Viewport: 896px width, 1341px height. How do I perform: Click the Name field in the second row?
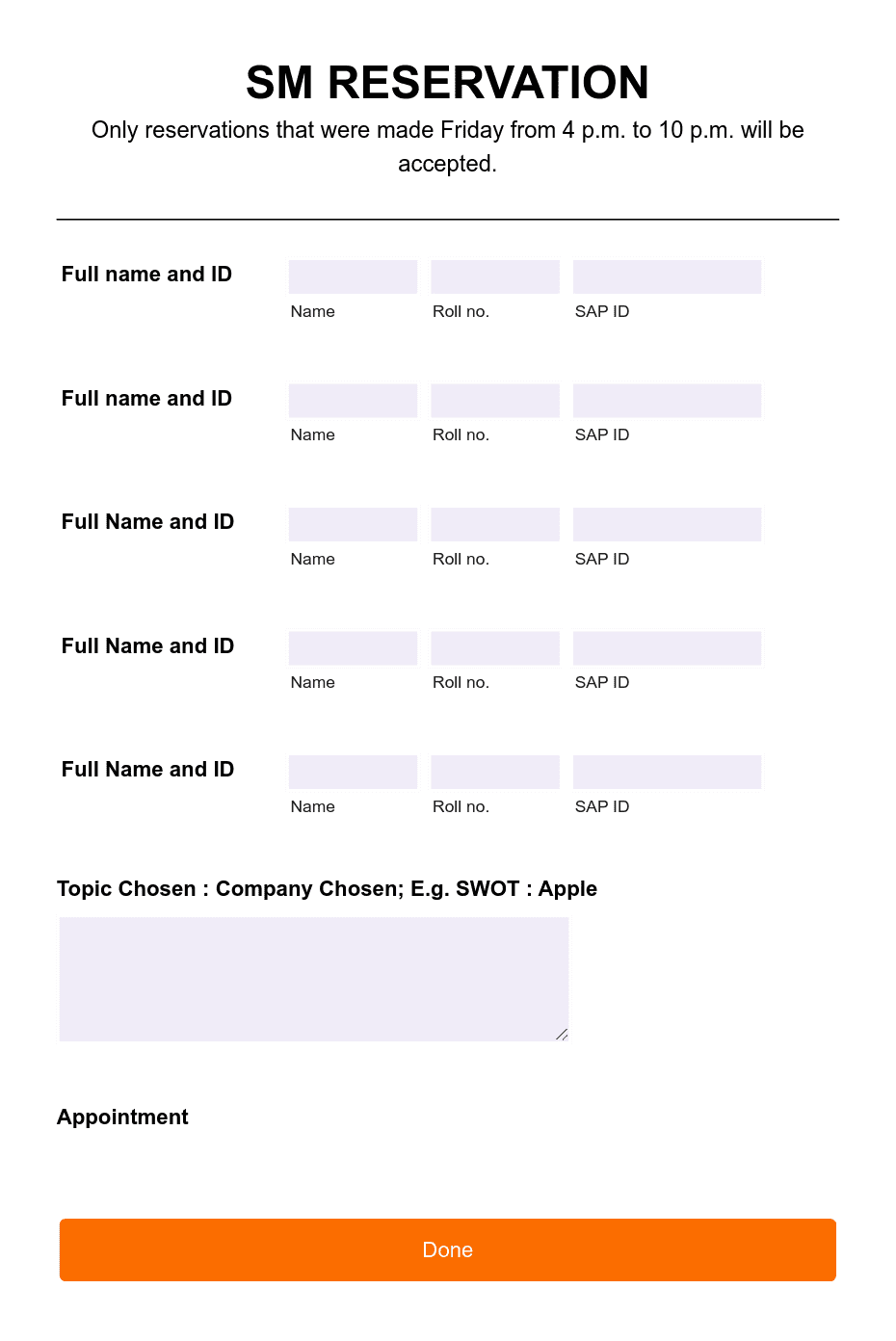353,401
